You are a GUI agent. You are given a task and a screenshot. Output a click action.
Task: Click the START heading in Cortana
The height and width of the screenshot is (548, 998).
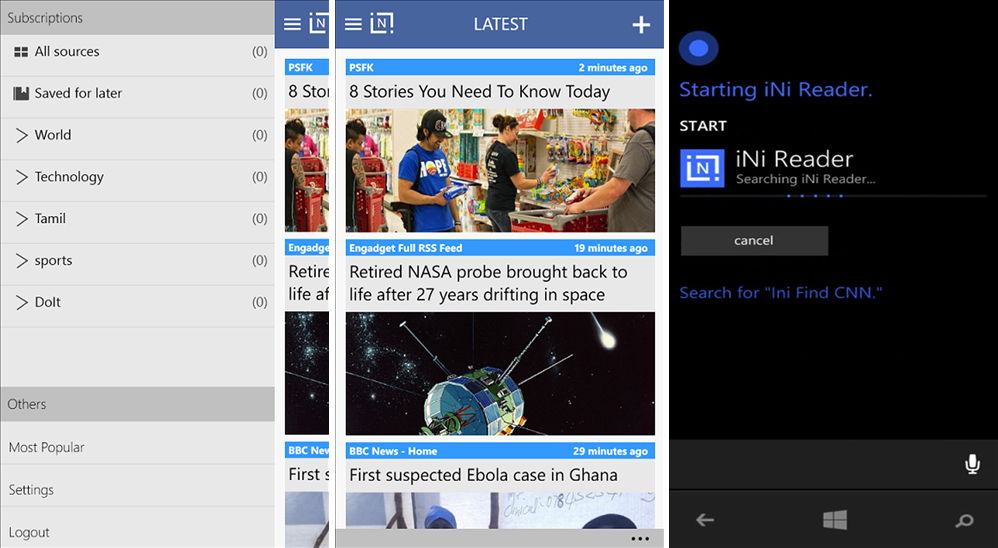pyautogui.click(x=703, y=126)
